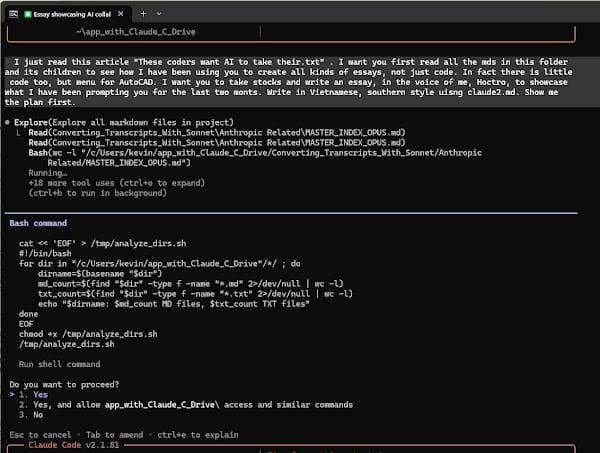Click the Bash command heading

click(38, 223)
